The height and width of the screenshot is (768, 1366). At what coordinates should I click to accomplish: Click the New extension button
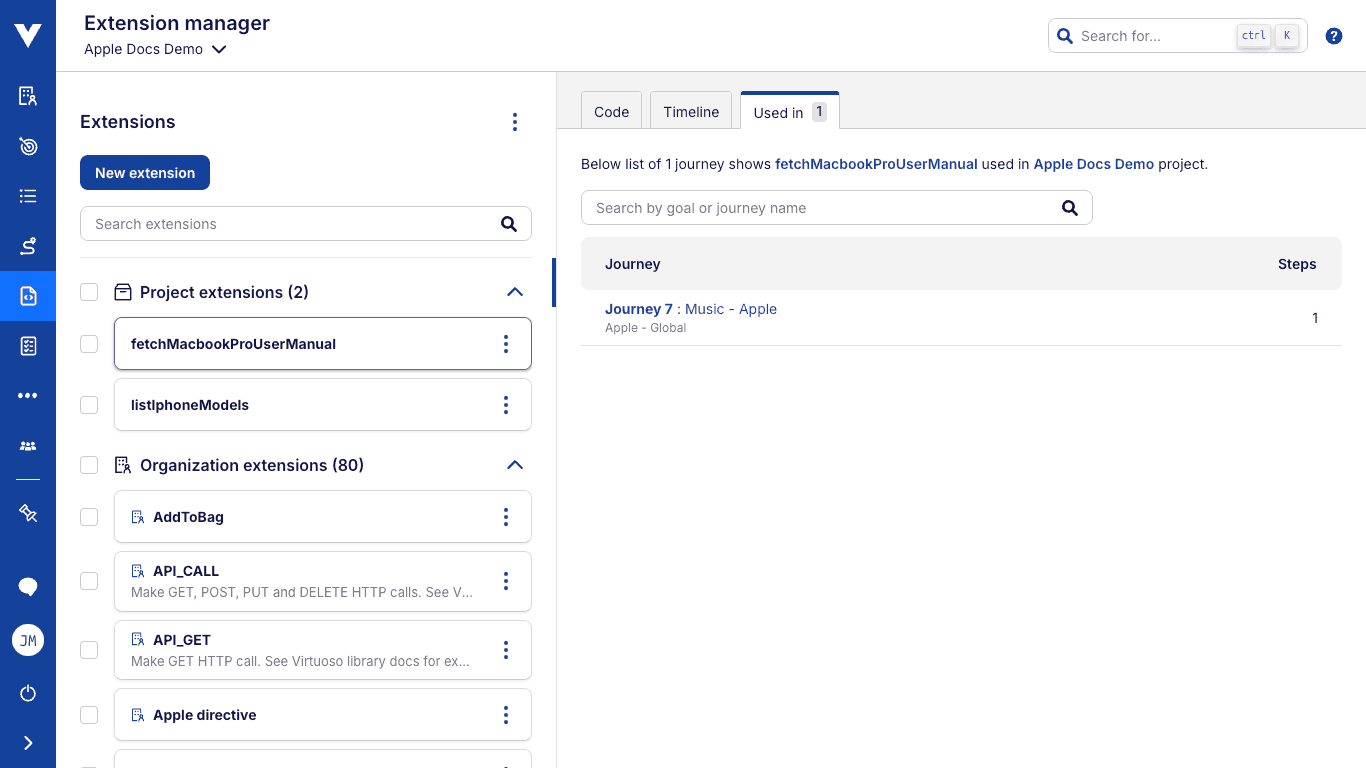pos(145,173)
